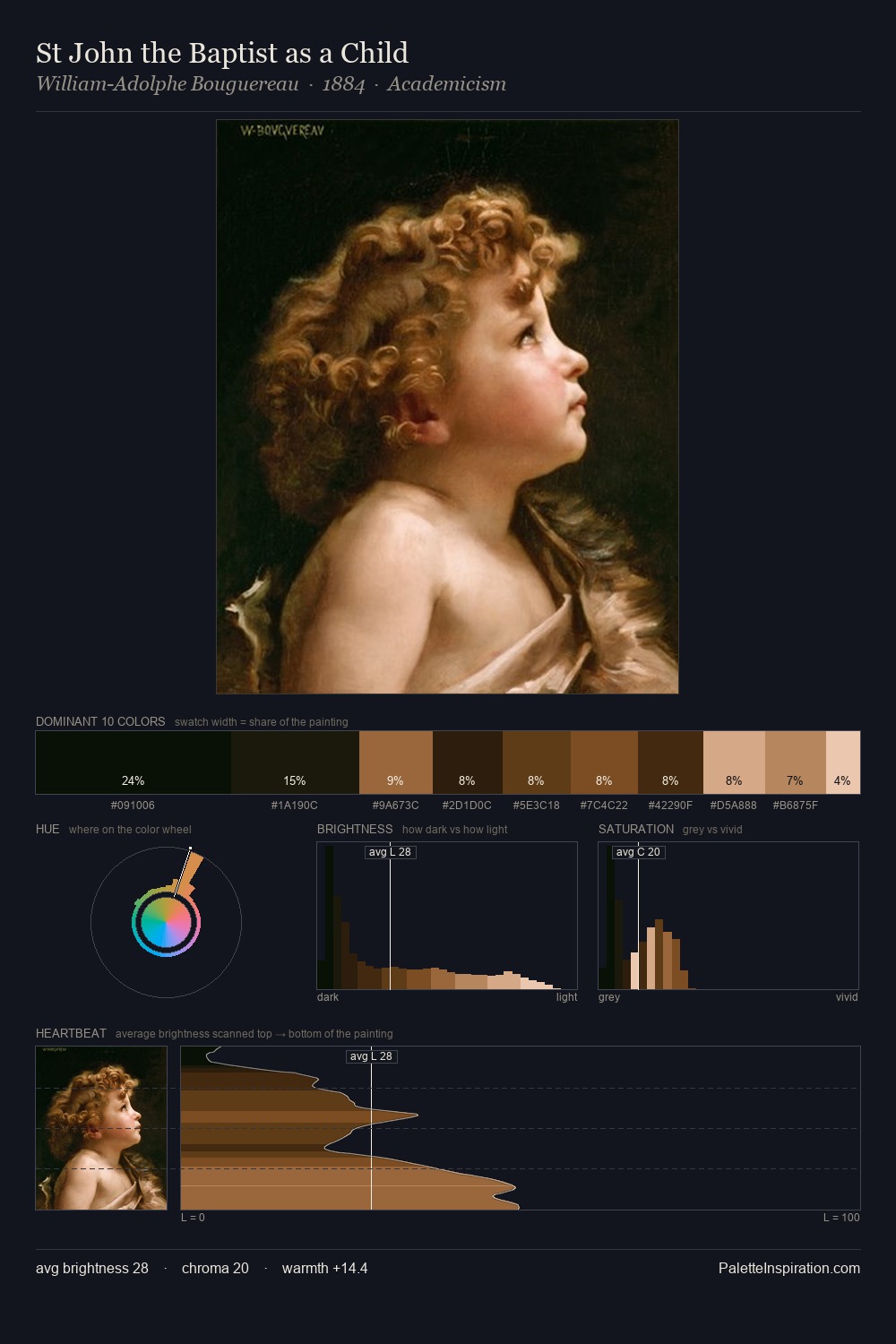Screen dimensions: 896x1344
Task: Click the heartbeat brightness profile chart
Action: (521, 1128)
